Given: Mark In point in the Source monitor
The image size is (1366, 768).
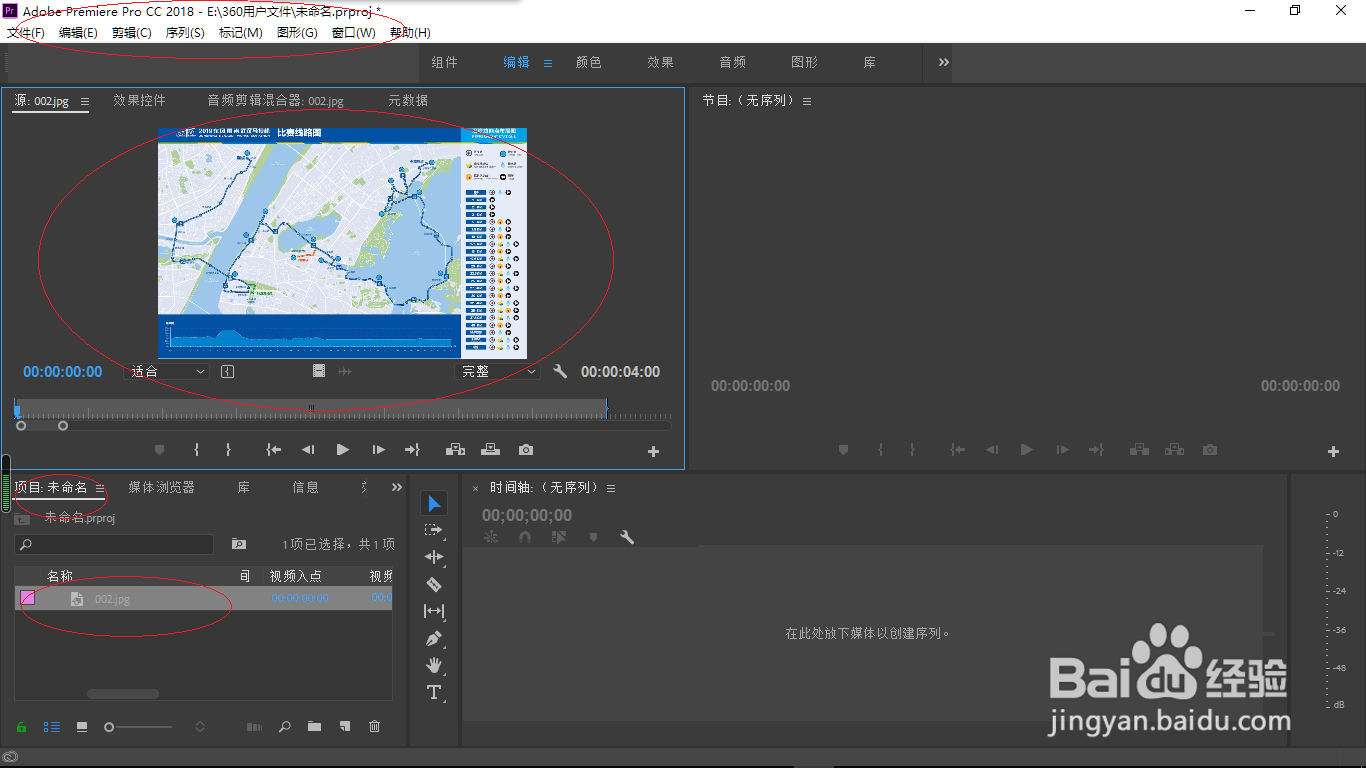Looking at the screenshot, I should tap(196, 450).
